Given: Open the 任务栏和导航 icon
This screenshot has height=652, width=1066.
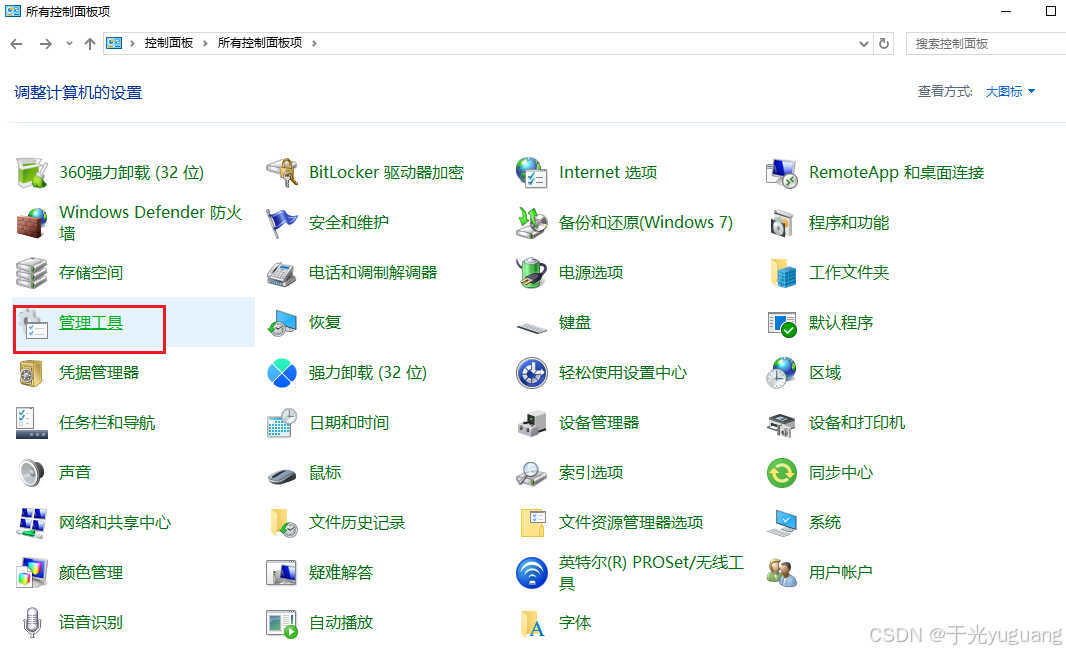Looking at the screenshot, I should 32,423.
